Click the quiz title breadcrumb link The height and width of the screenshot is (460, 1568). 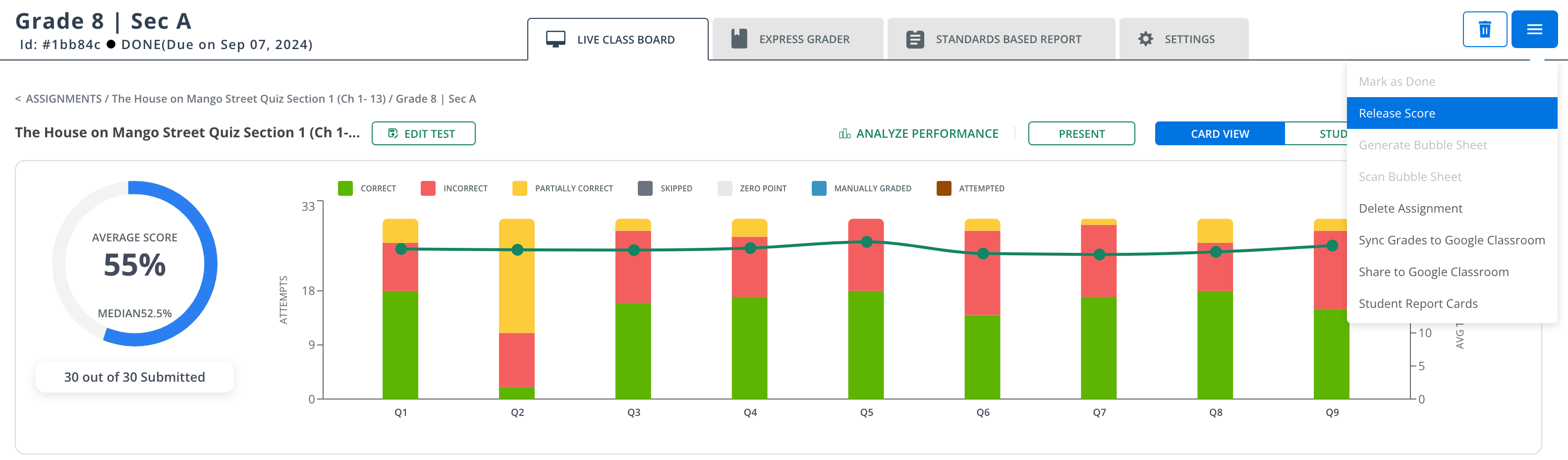248,99
